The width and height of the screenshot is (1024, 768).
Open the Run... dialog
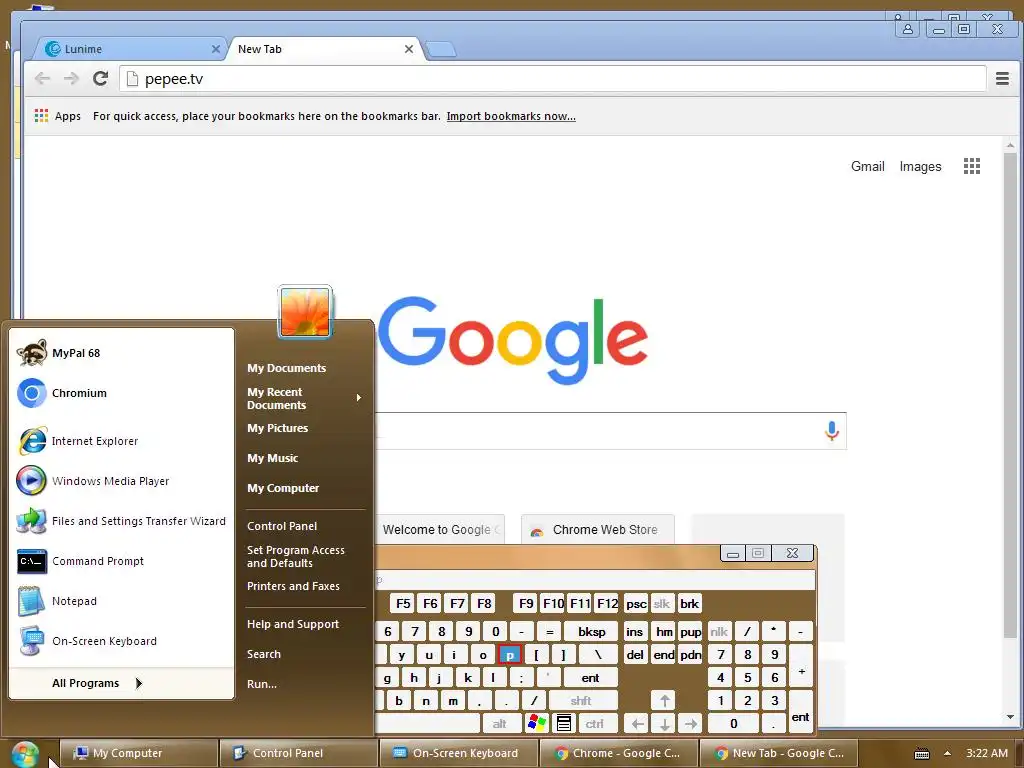click(x=262, y=684)
